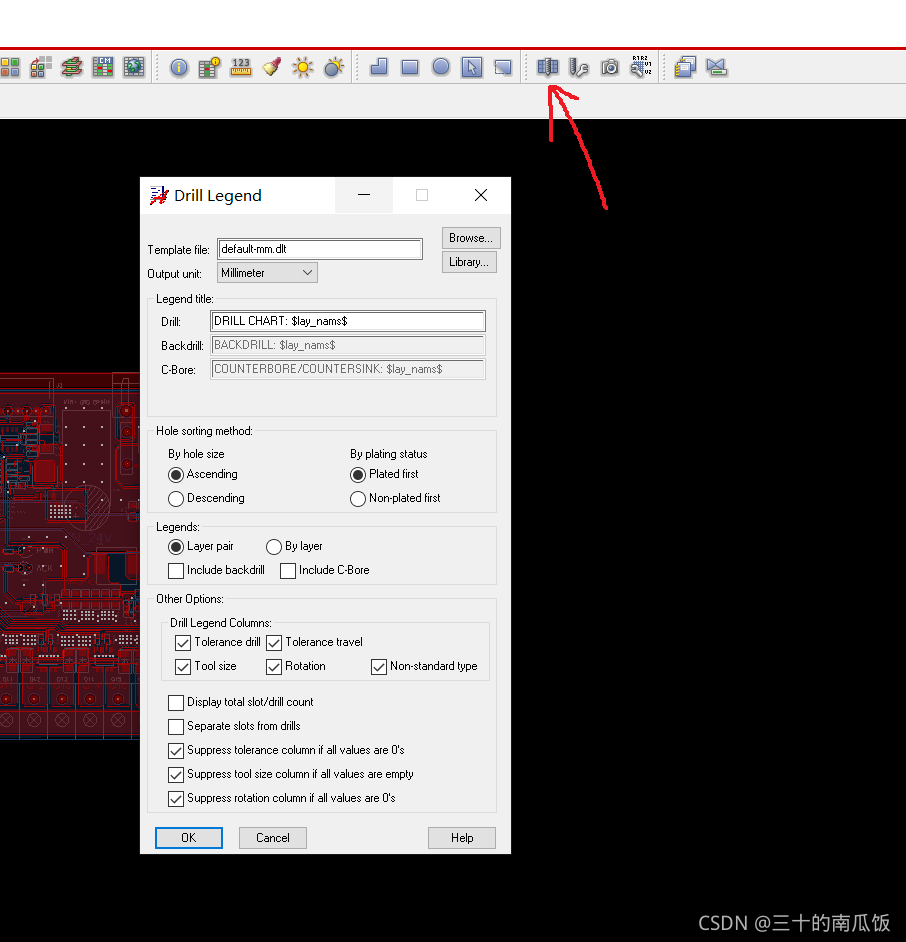Open the Output unit Millimeter dropdown
The width and height of the screenshot is (906, 942).
point(267,273)
